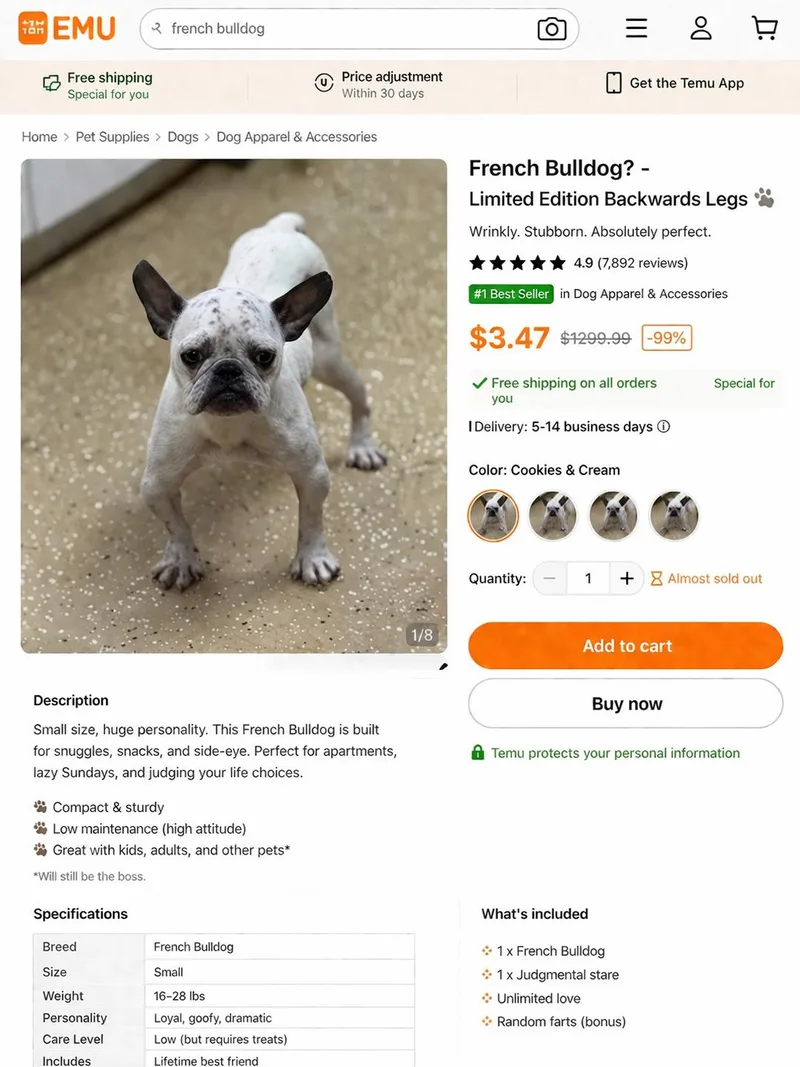This screenshot has height=1067, width=800.
Task: Click the delivery info circle icon
Action: pyautogui.click(x=664, y=427)
